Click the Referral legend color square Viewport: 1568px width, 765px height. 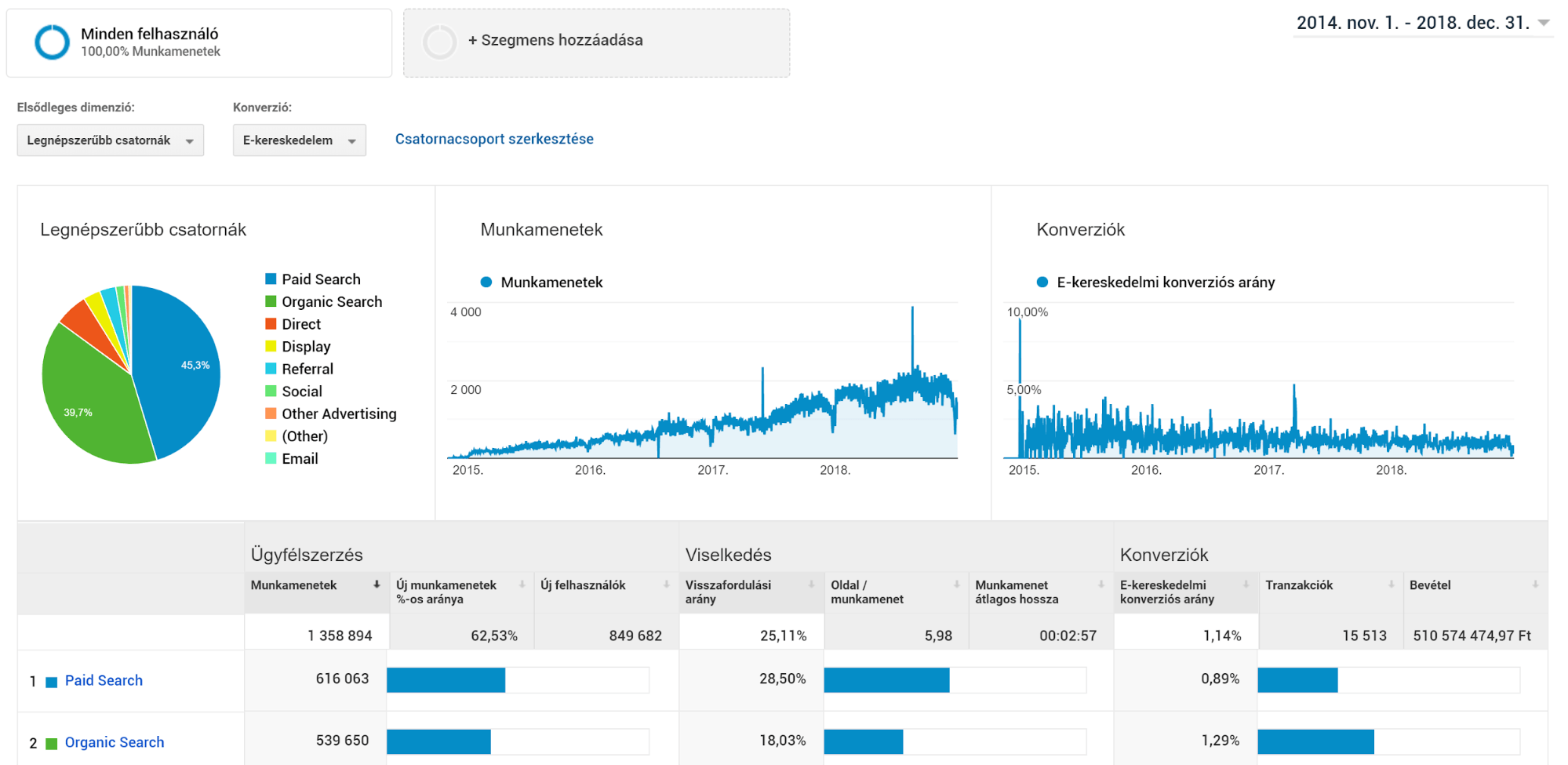point(271,368)
